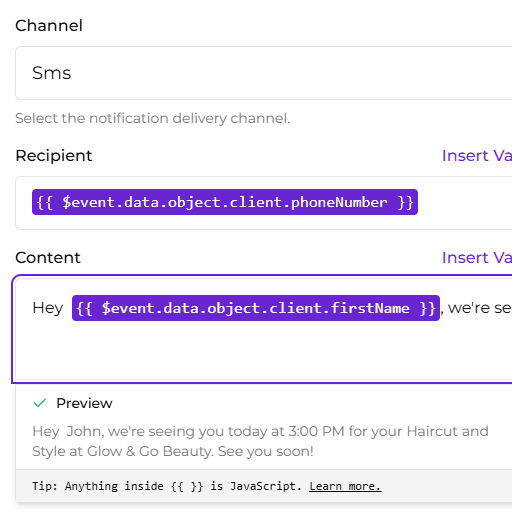
Task: Click the preview text starting 'Hey John'
Action: pyautogui.click(x=260, y=441)
